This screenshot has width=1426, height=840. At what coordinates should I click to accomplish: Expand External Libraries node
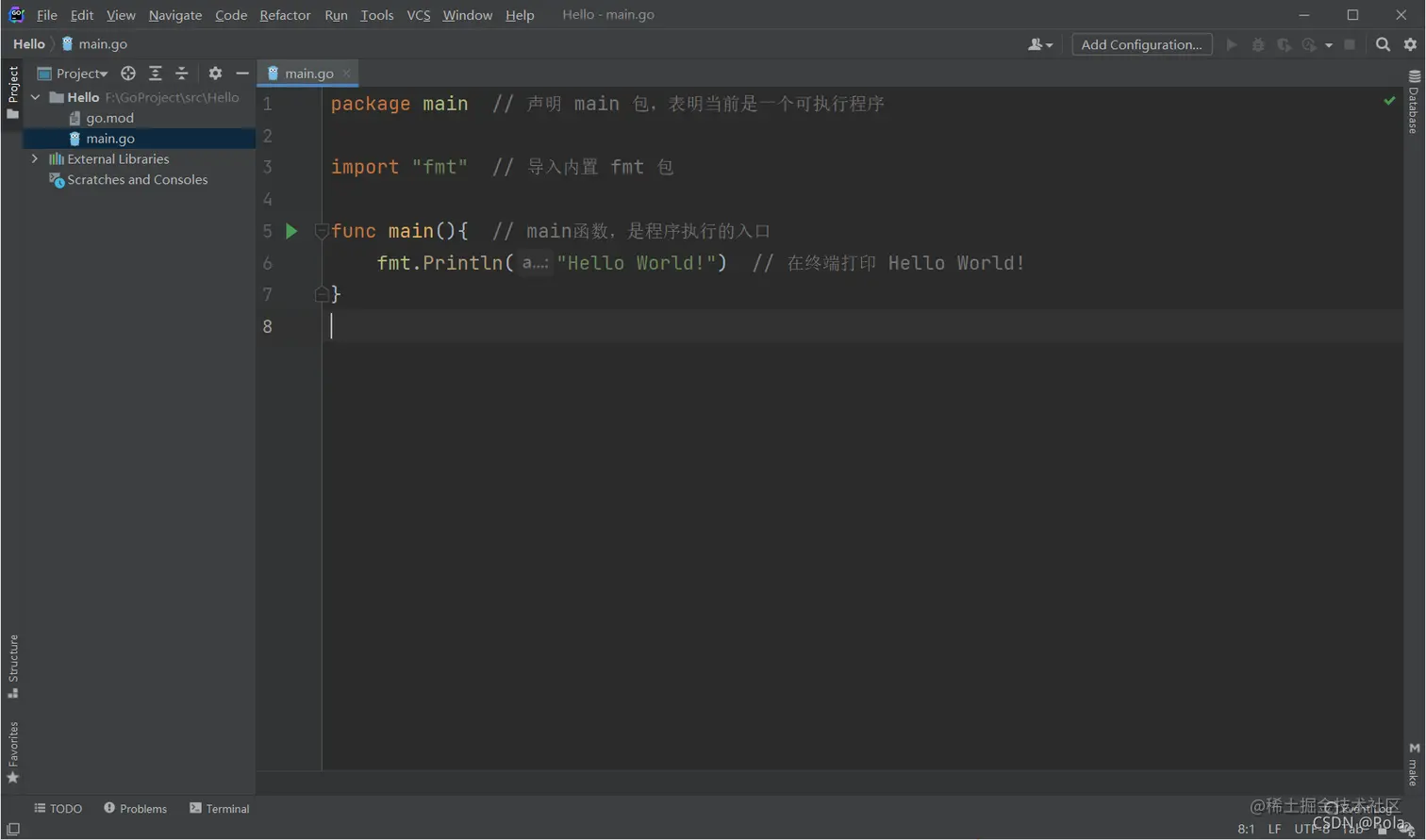[x=36, y=159]
